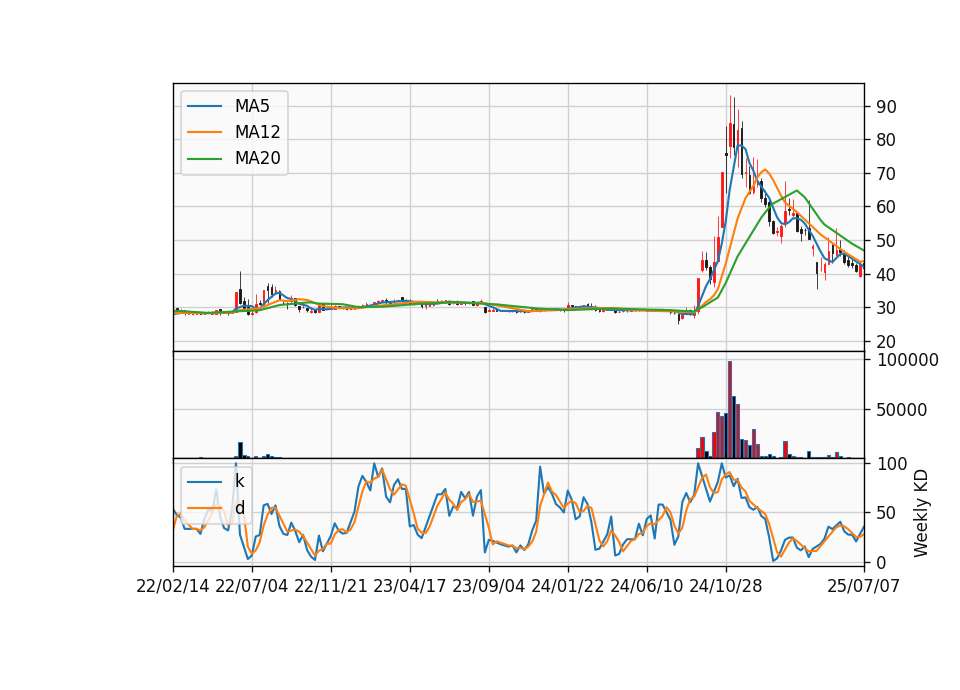960x690 pixels.
Task: Click the 50000 volume axis label
Action: (901, 410)
